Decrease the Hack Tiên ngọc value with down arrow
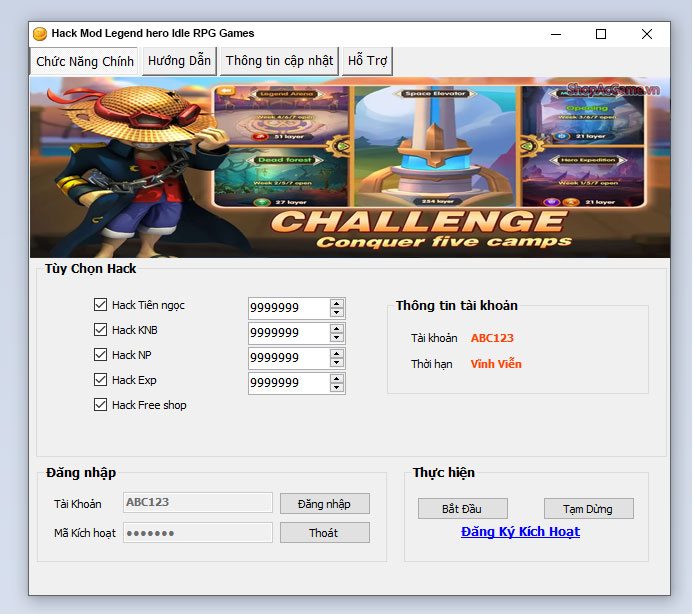 coord(337,312)
